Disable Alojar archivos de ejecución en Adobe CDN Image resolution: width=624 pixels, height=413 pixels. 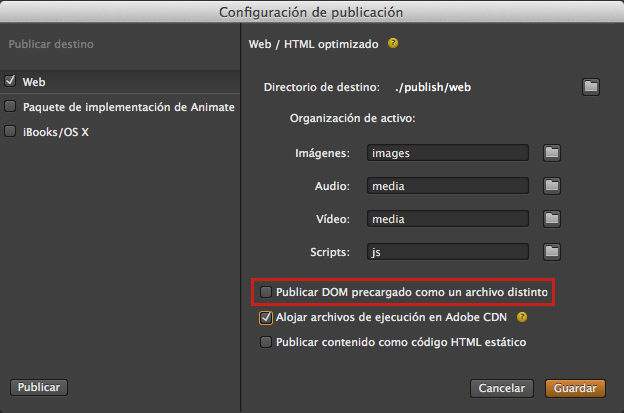(x=266, y=318)
